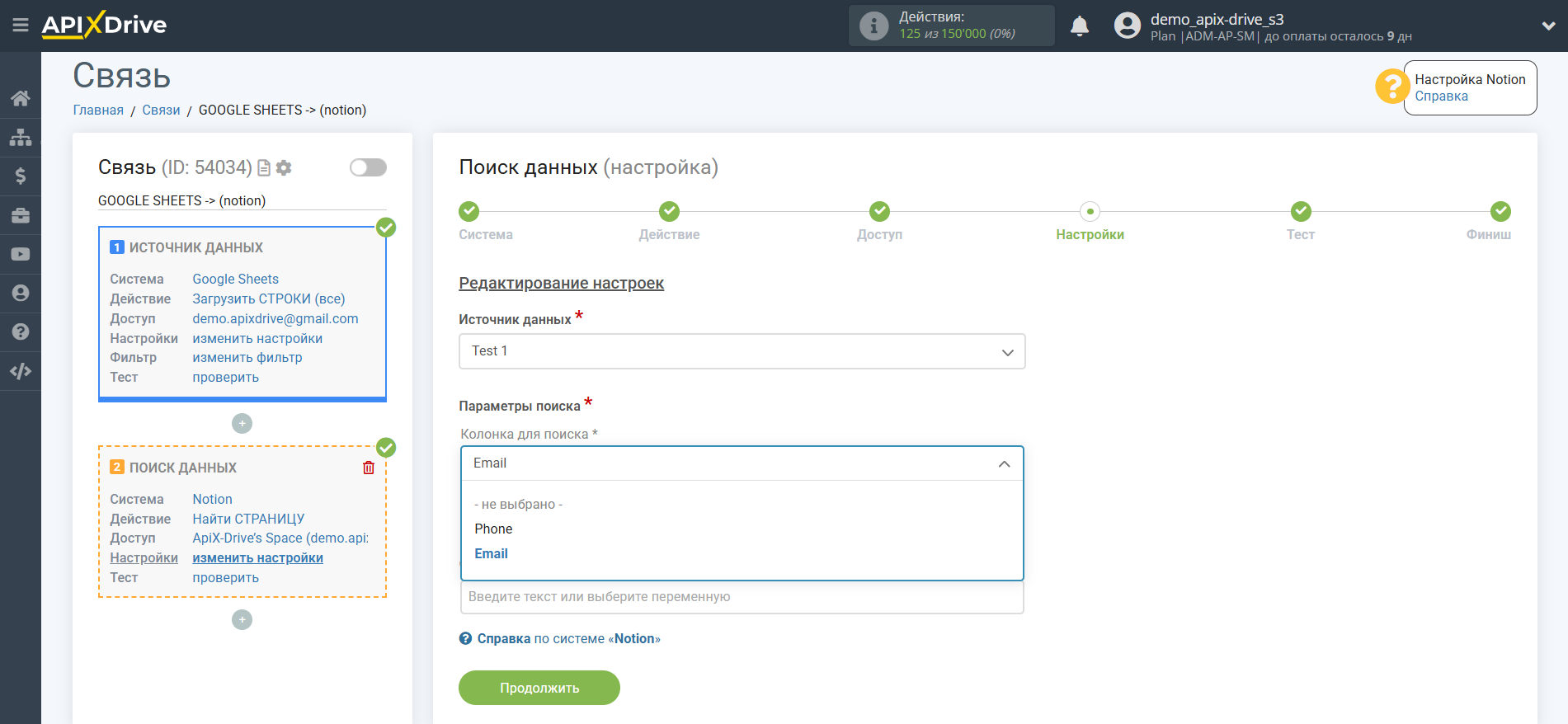Go to the Финиш step
Screen dimensions: 1568x724
pos(1500,212)
